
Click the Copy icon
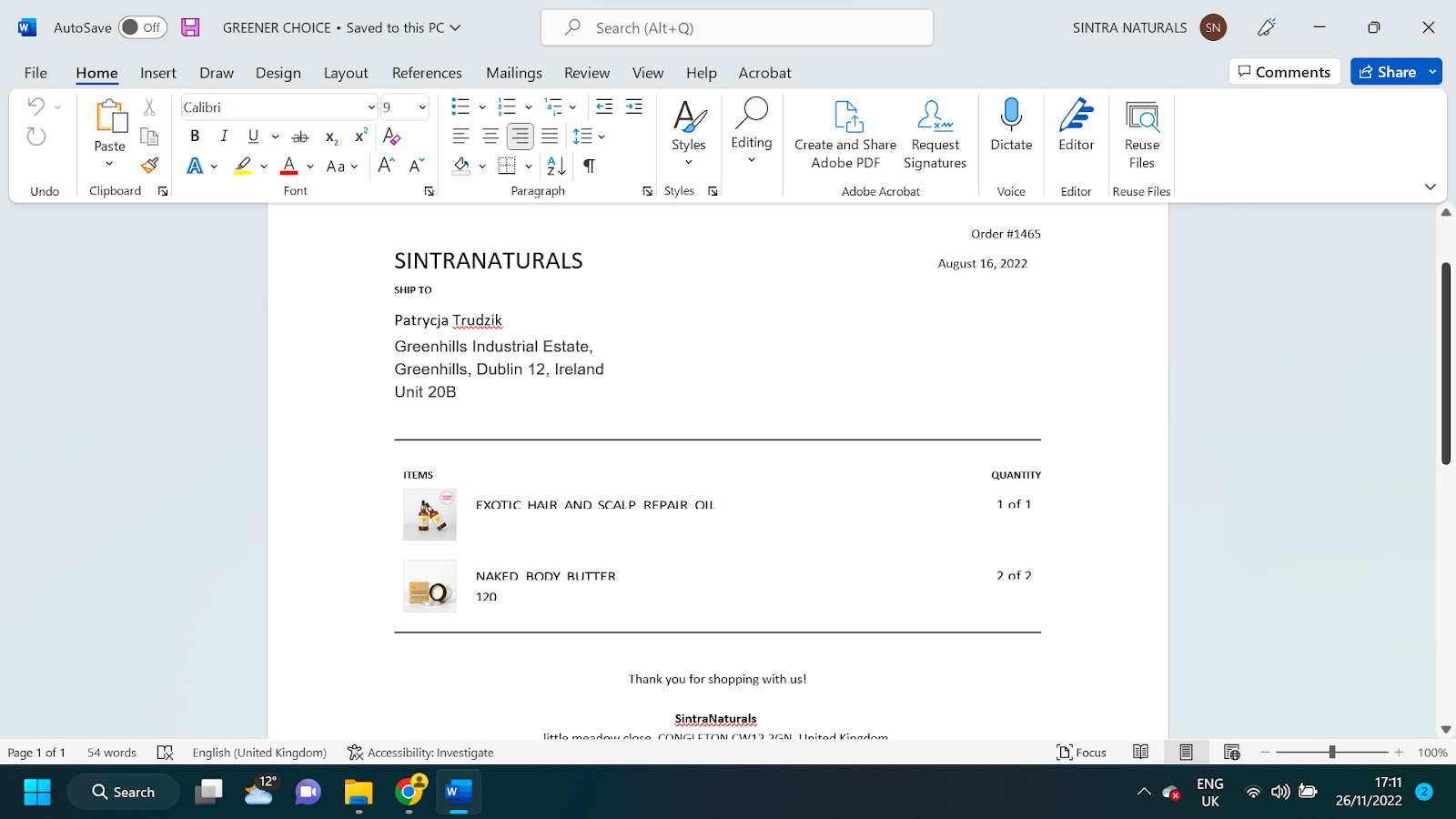[149, 136]
